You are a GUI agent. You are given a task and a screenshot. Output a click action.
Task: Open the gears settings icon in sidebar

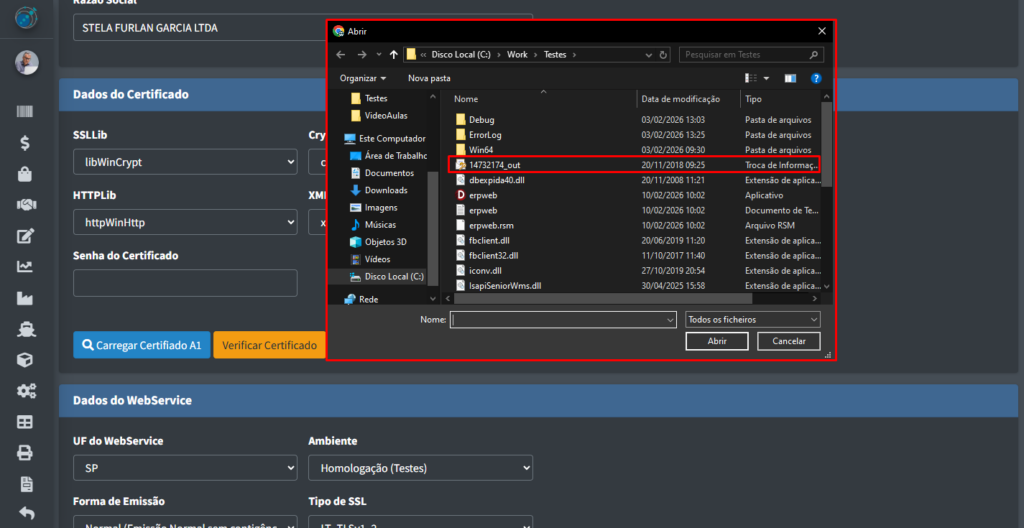pos(25,391)
